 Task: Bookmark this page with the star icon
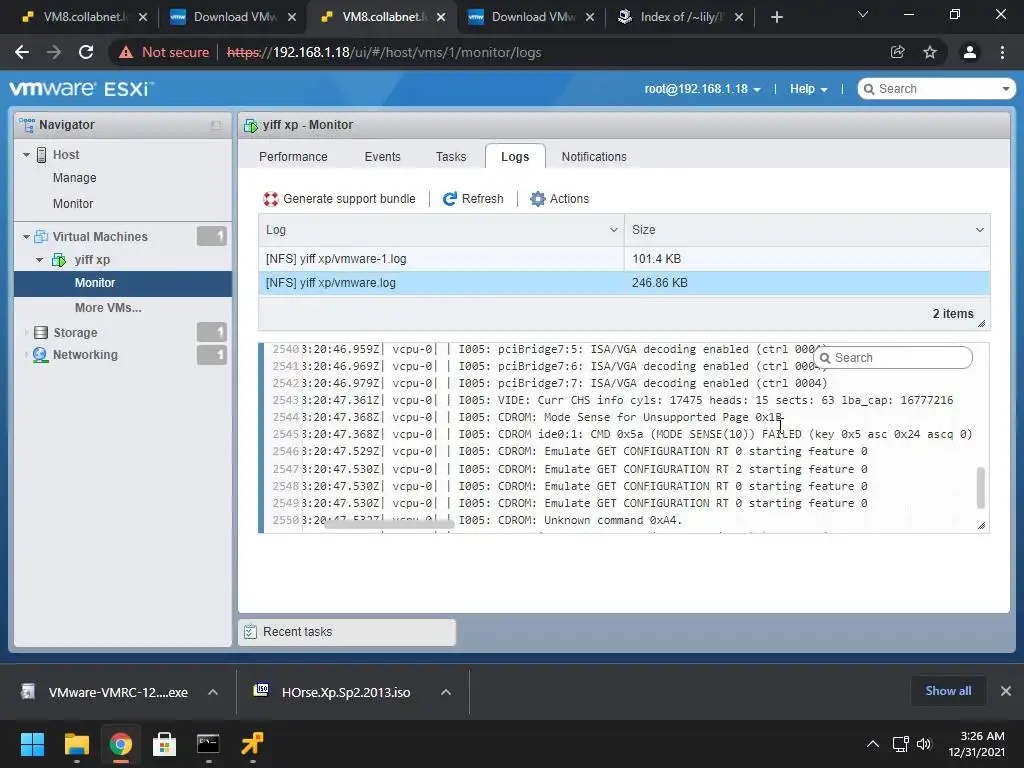pyautogui.click(x=930, y=52)
